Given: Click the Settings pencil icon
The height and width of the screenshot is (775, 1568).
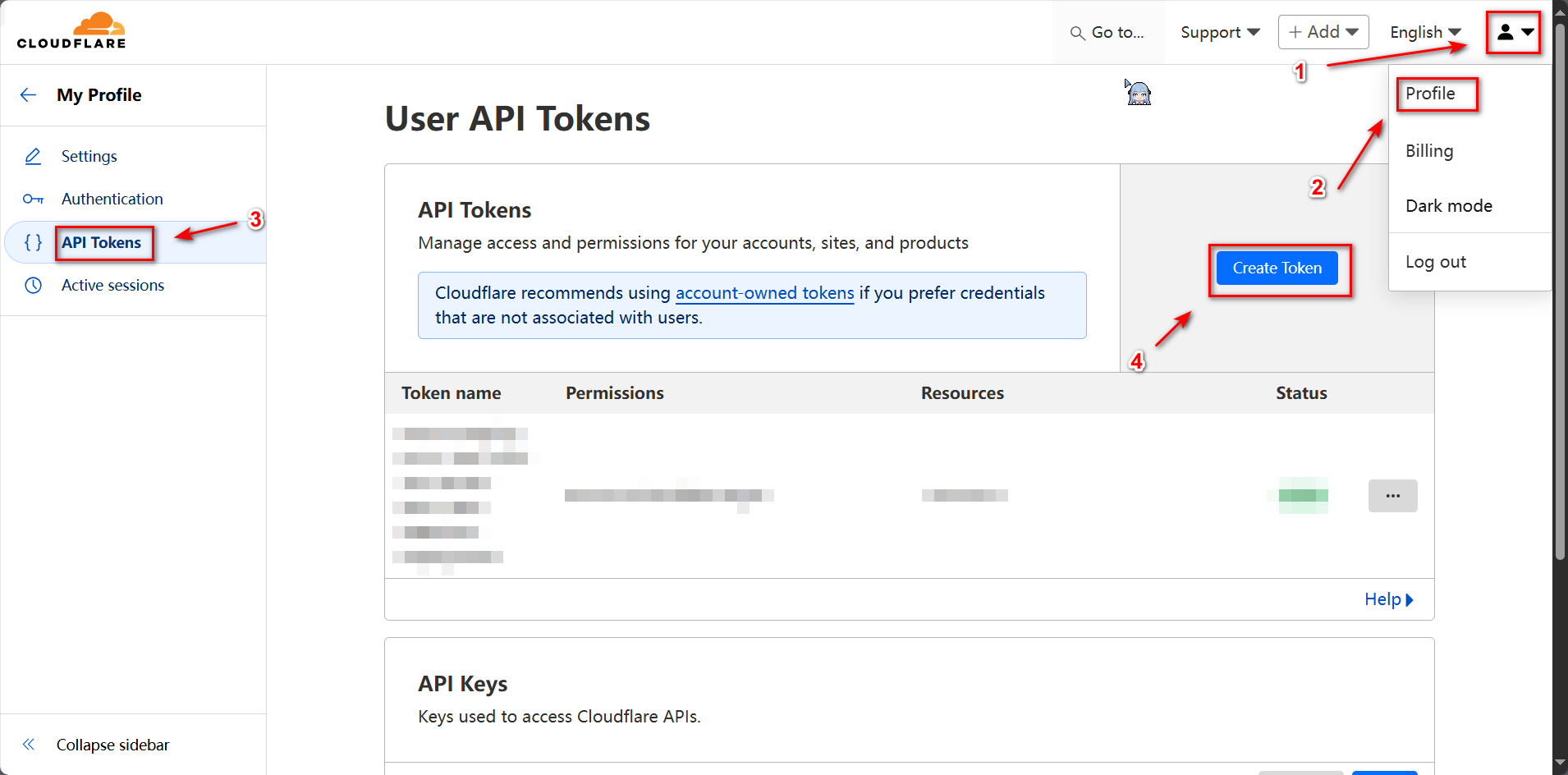Looking at the screenshot, I should point(33,156).
